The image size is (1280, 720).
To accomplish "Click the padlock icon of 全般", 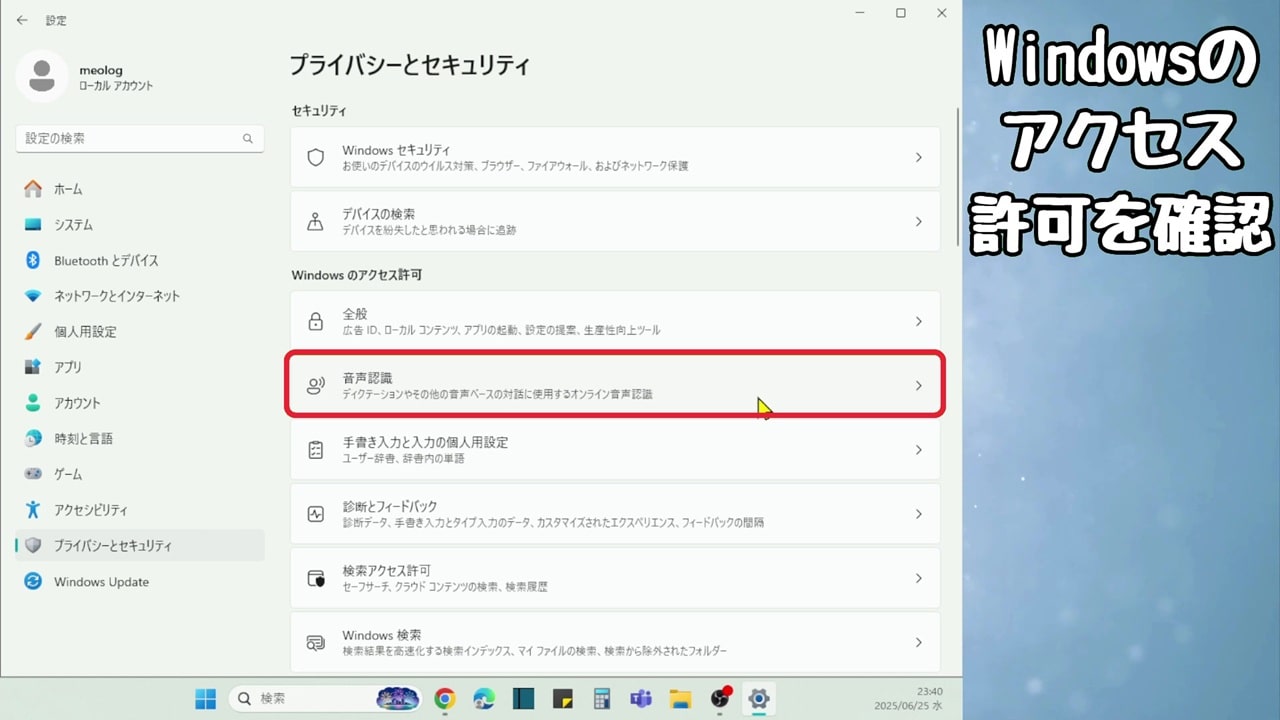I will click(x=316, y=321).
